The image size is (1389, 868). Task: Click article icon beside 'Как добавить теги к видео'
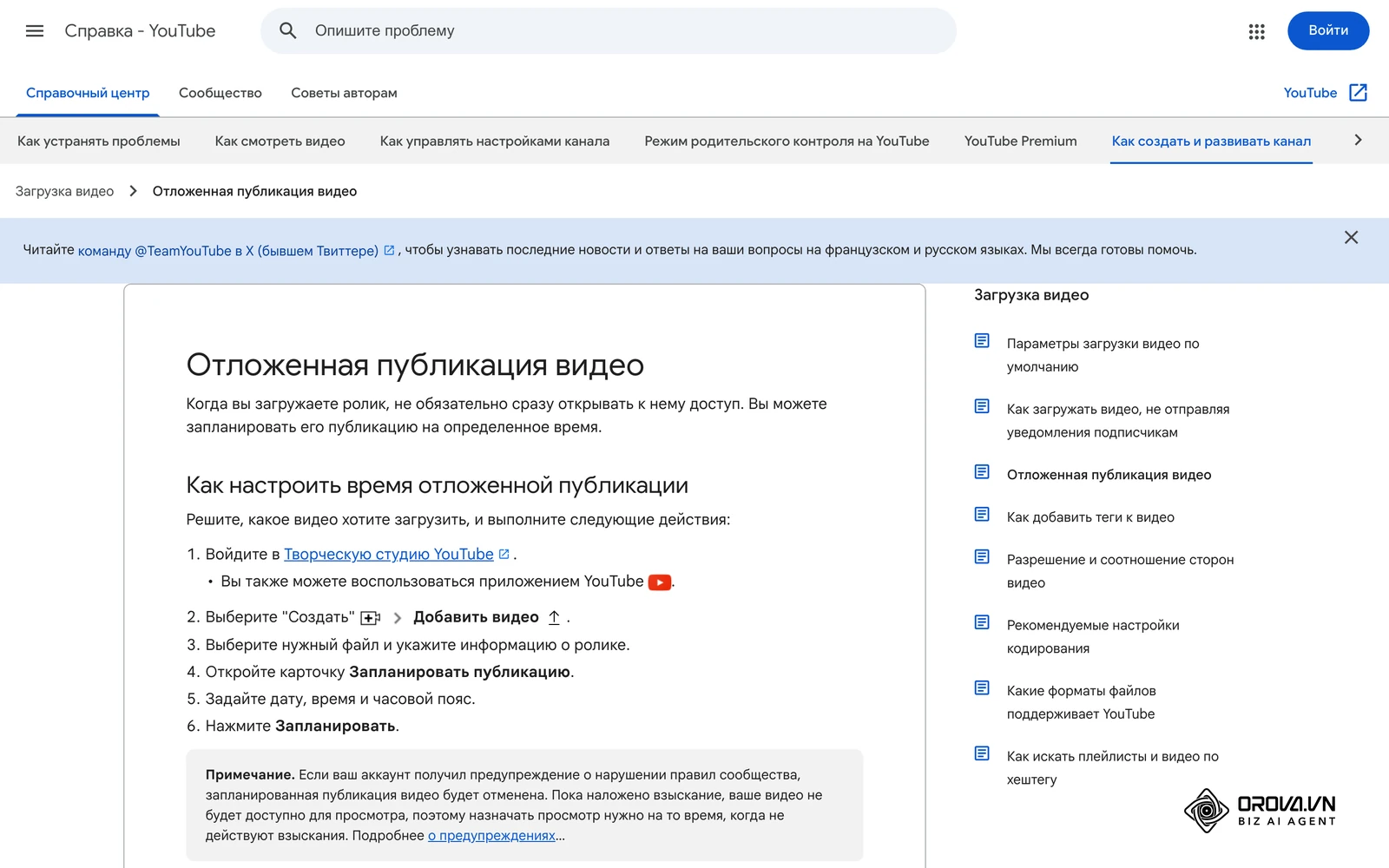(982, 515)
